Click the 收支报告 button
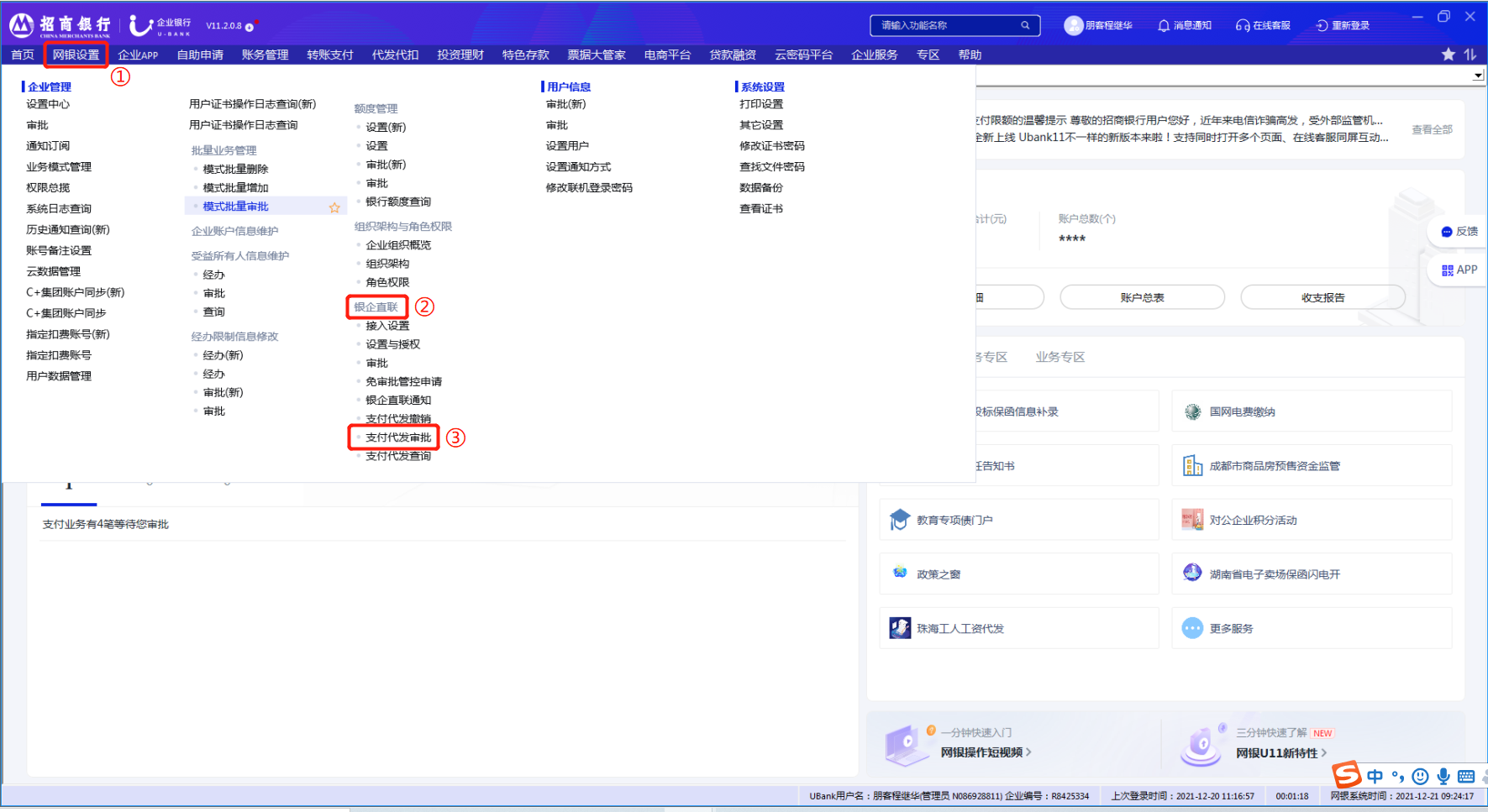Image resolution: width=1488 pixels, height=812 pixels. coord(1322,297)
